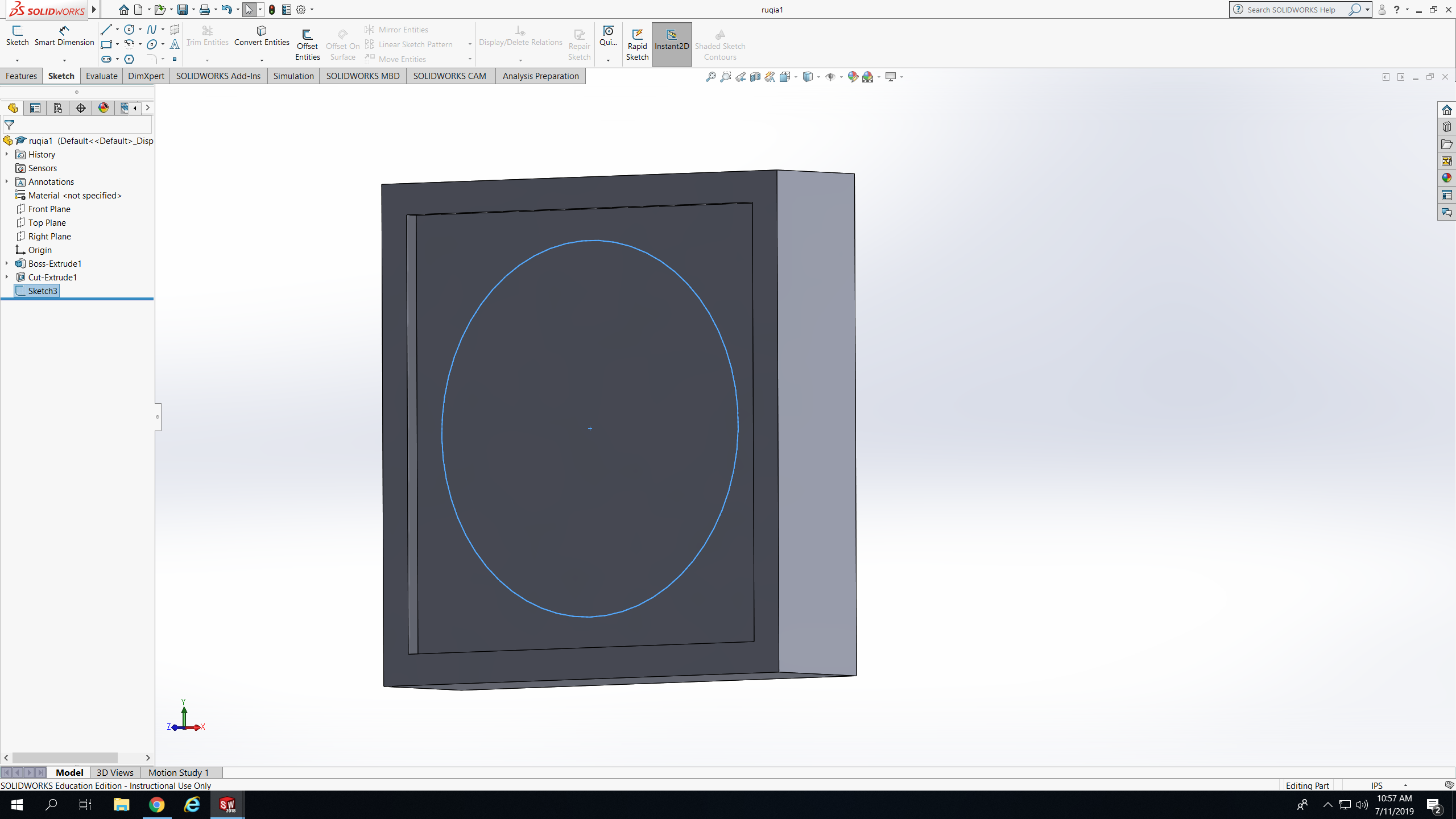Expand the Boss-Extrude1 feature
The height and width of the screenshot is (819, 1456).
(7, 263)
